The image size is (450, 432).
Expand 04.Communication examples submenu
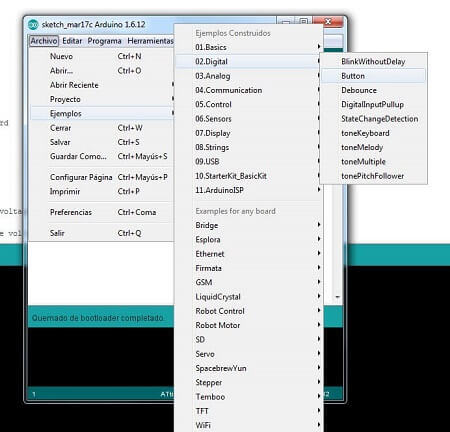249,90
